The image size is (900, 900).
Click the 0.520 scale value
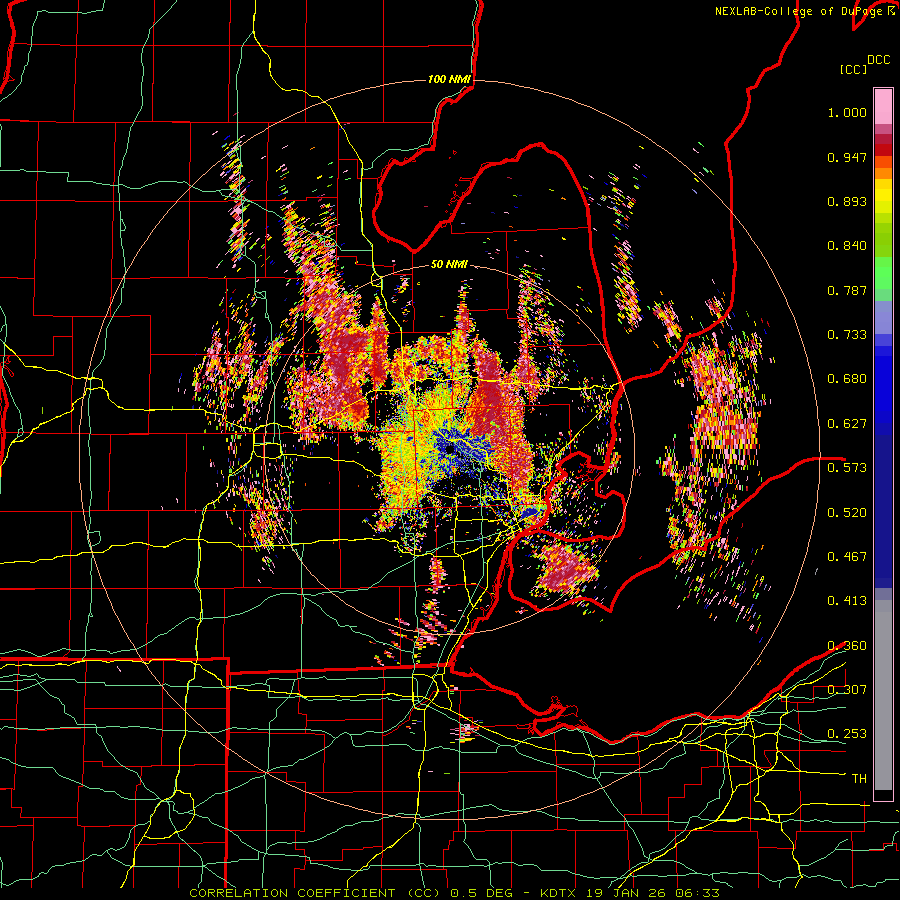point(847,512)
